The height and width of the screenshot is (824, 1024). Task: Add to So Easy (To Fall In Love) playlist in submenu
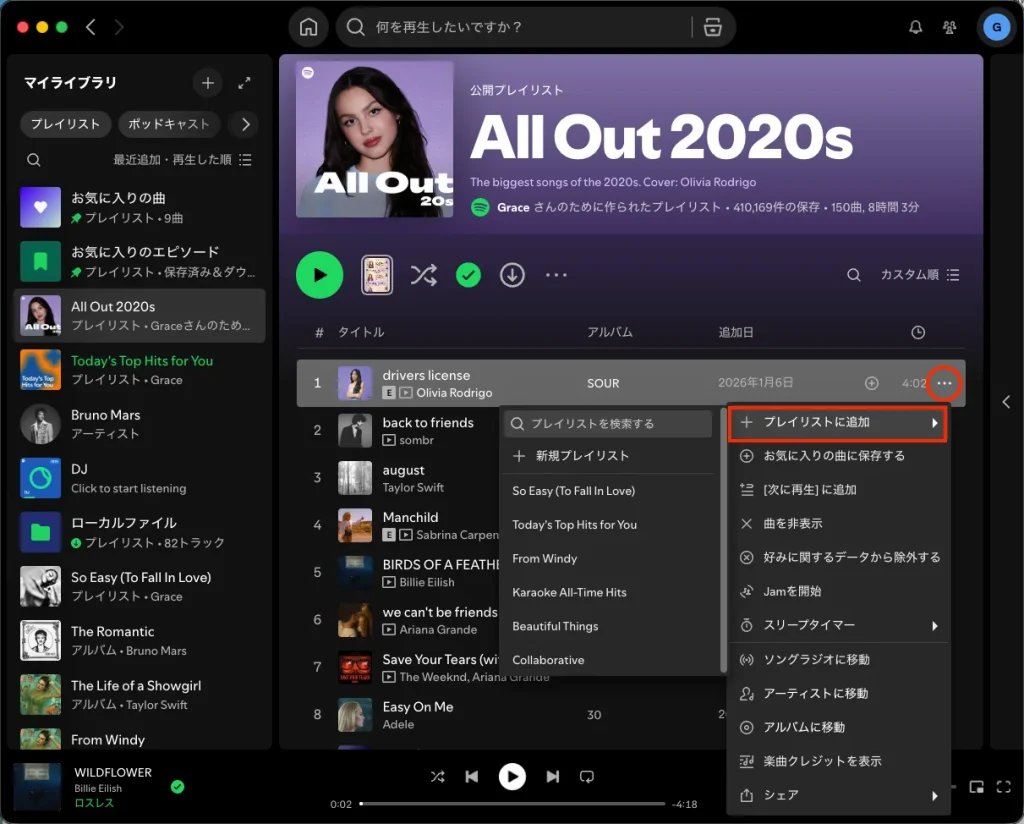(x=608, y=491)
